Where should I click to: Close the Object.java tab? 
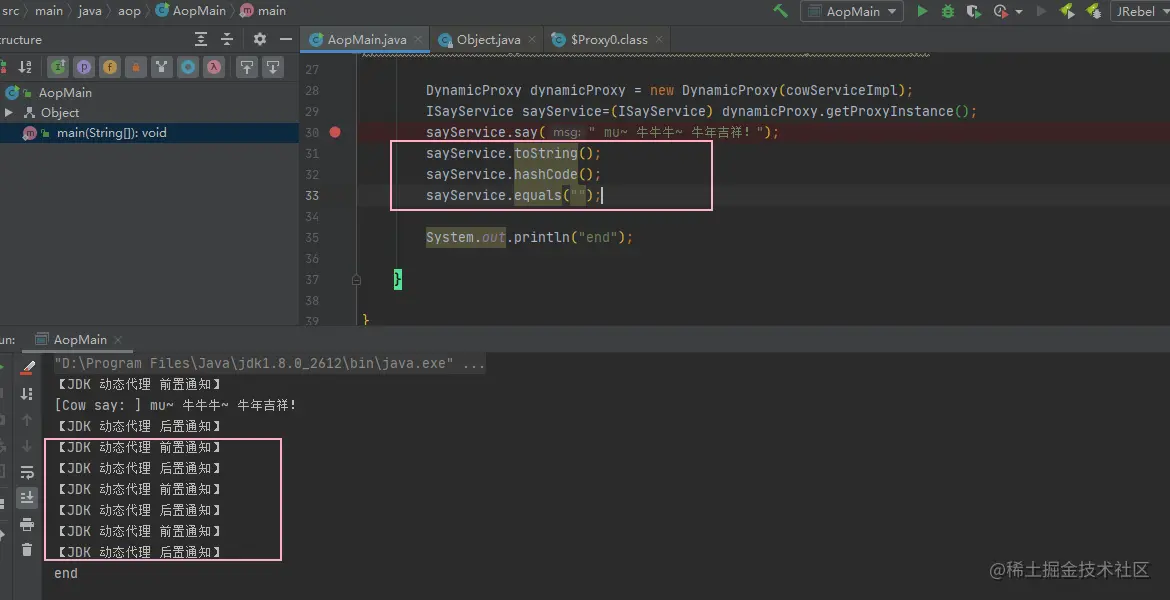532,40
